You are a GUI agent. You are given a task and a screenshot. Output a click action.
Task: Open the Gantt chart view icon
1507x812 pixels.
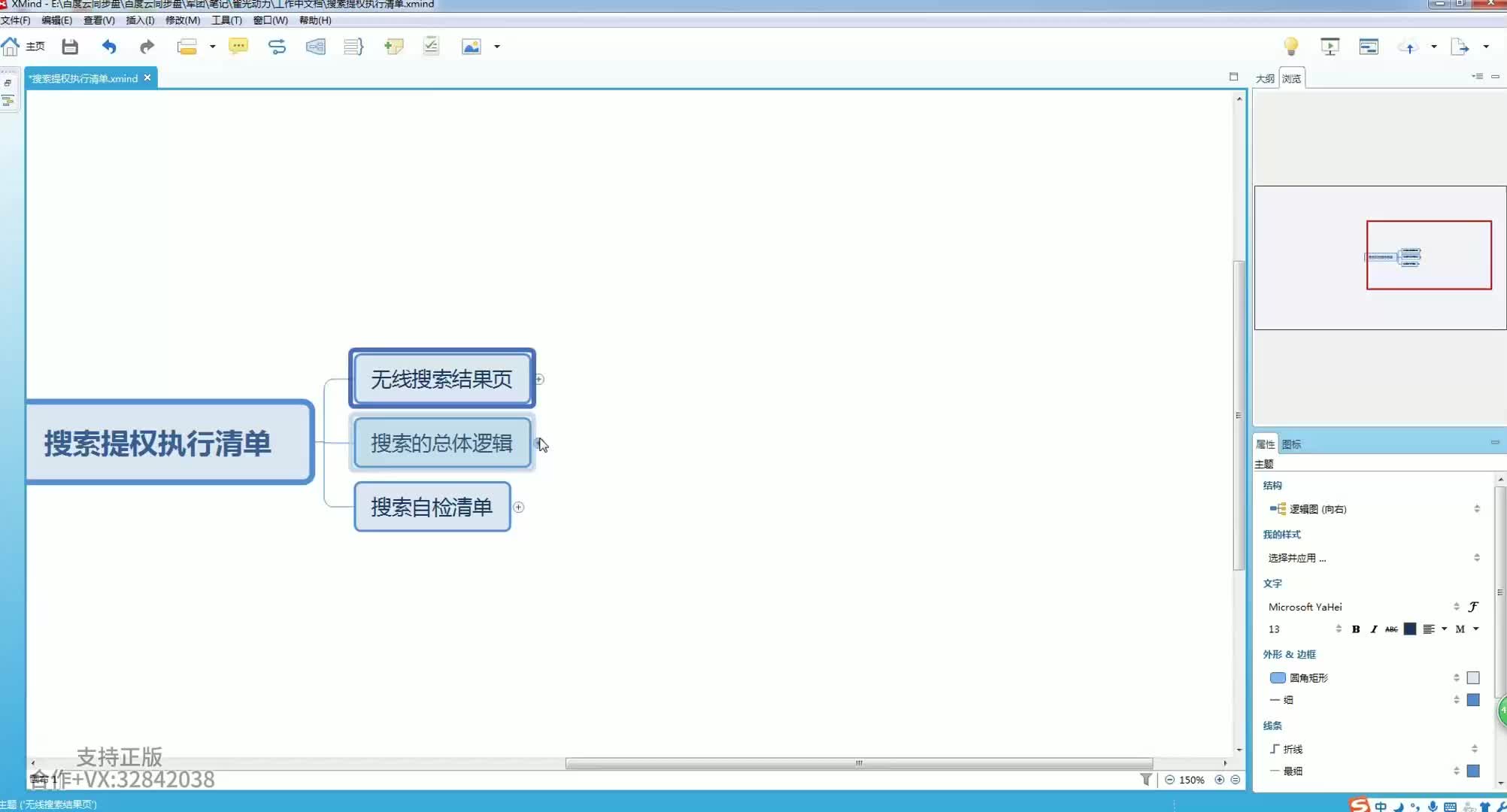coord(1369,47)
